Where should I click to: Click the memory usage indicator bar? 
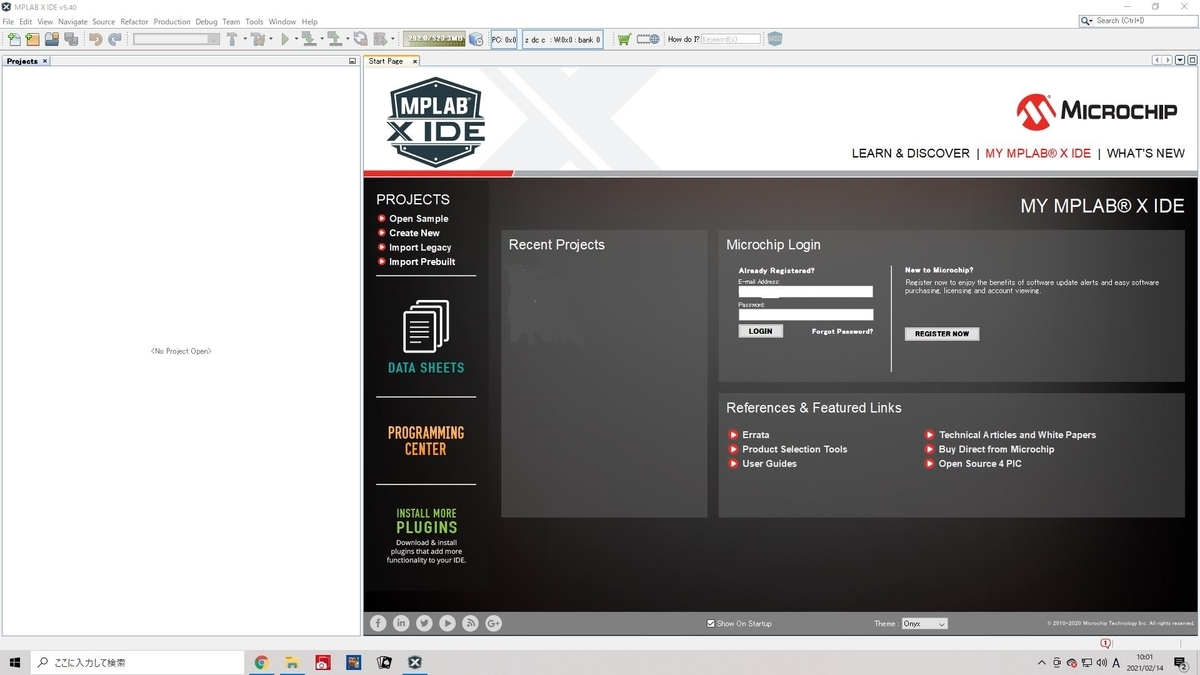click(x=435, y=39)
